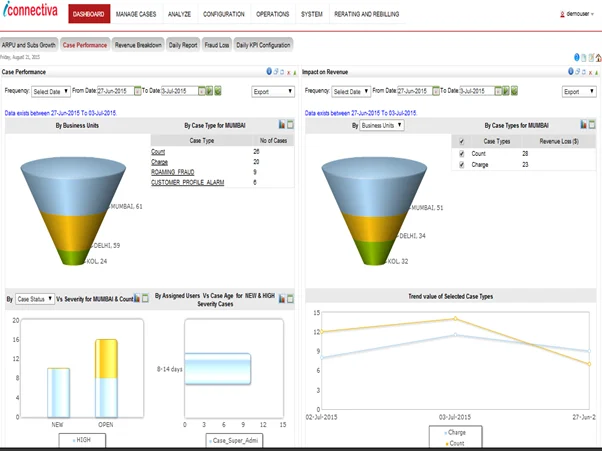Show table view for Case Status vs Severity
This screenshot has height=451, width=602.
[145, 298]
